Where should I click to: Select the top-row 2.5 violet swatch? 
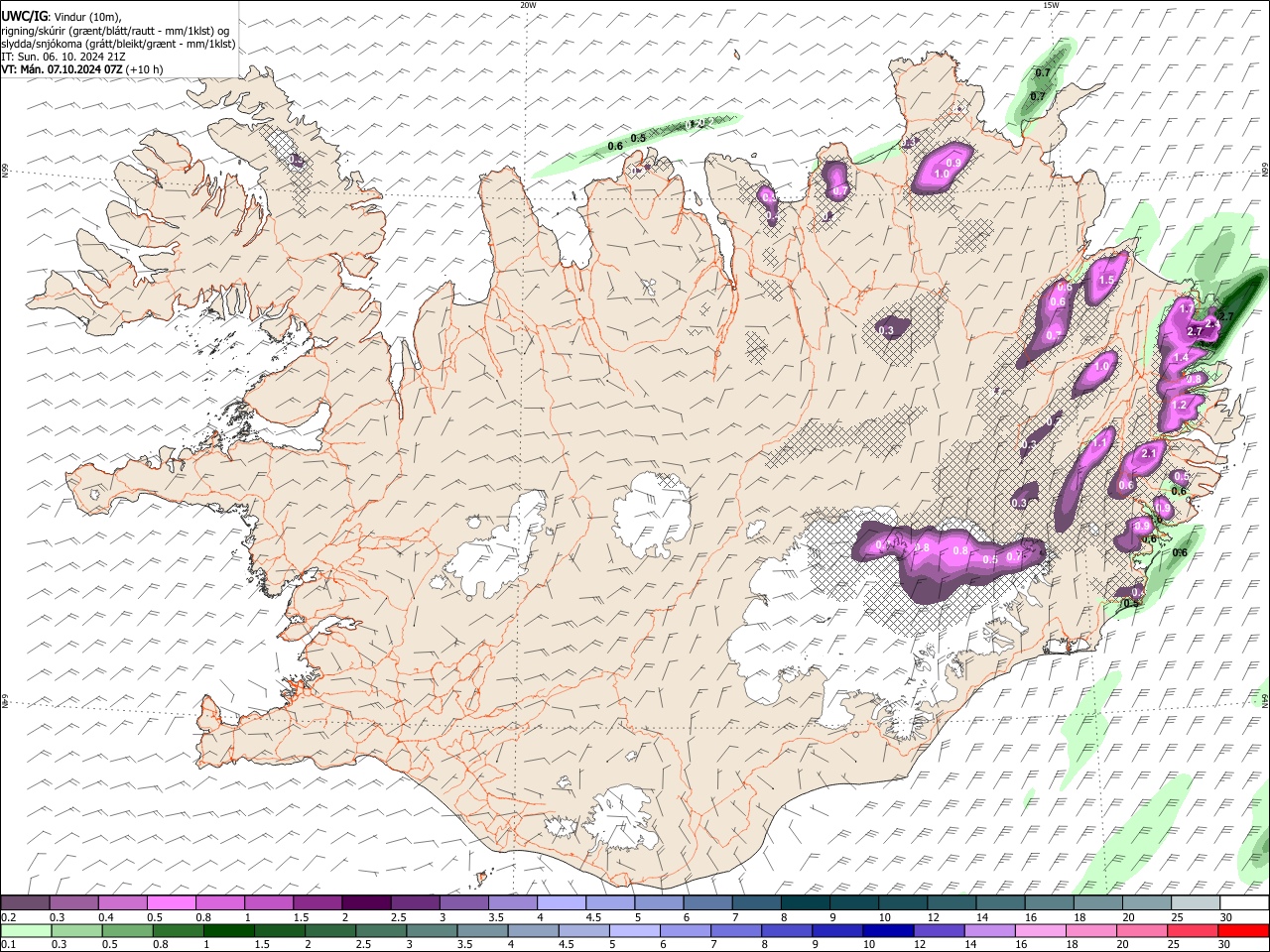tap(415, 902)
